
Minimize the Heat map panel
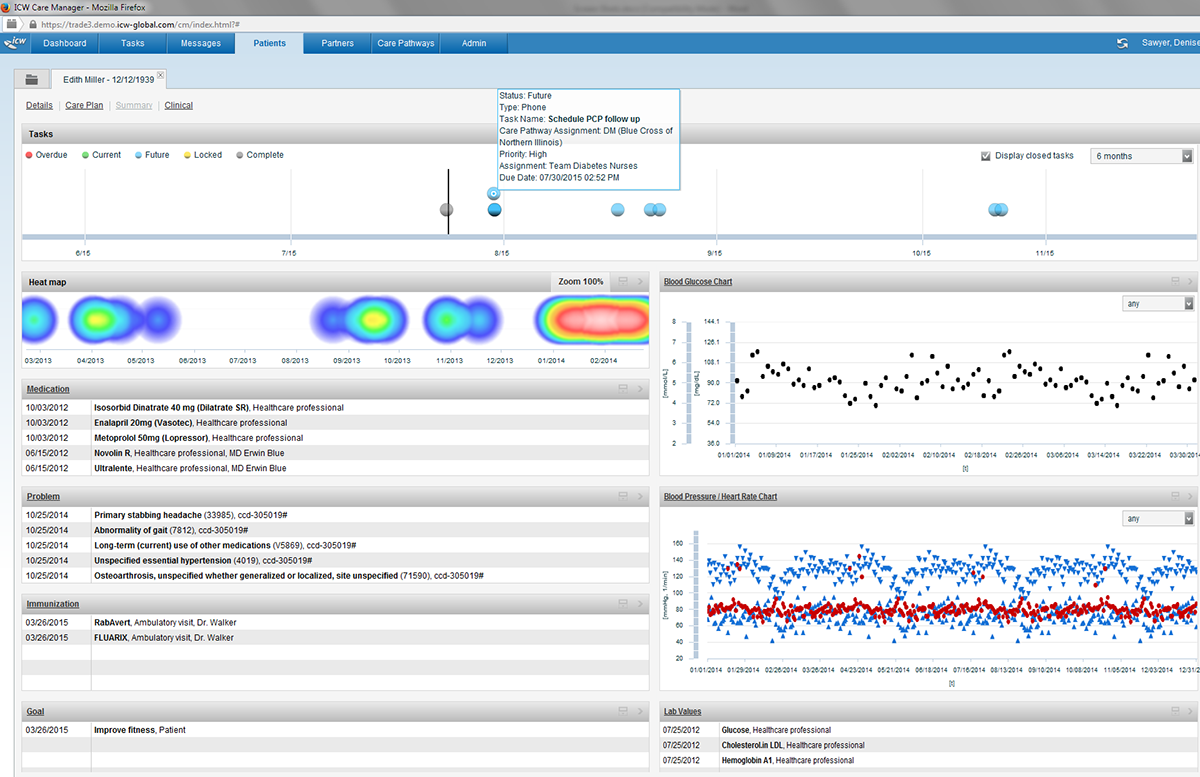622,281
